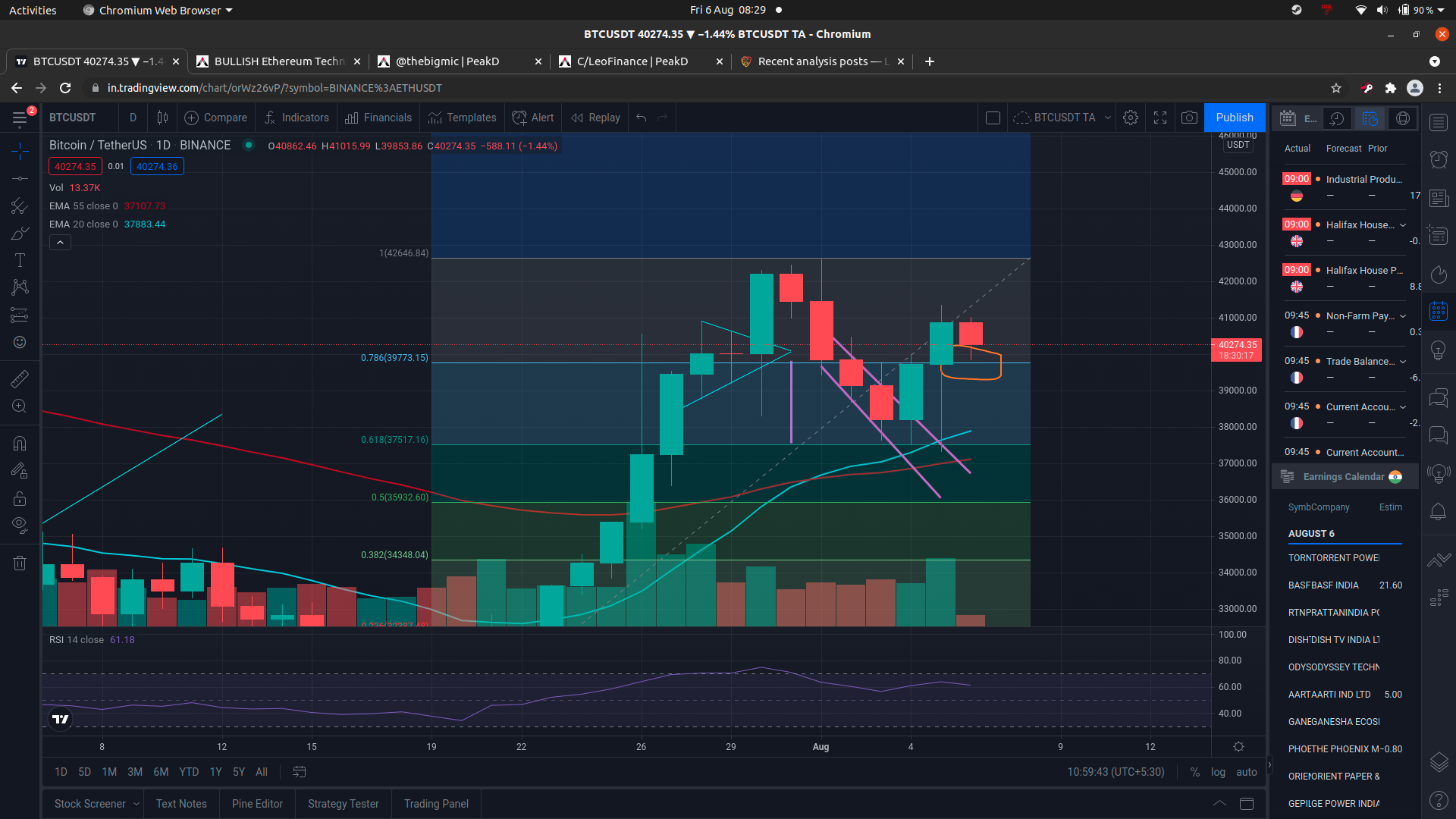The width and height of the screenshot is (1456, 819).
Task: Toggle log scale mode
Action: pos(1218,772)
